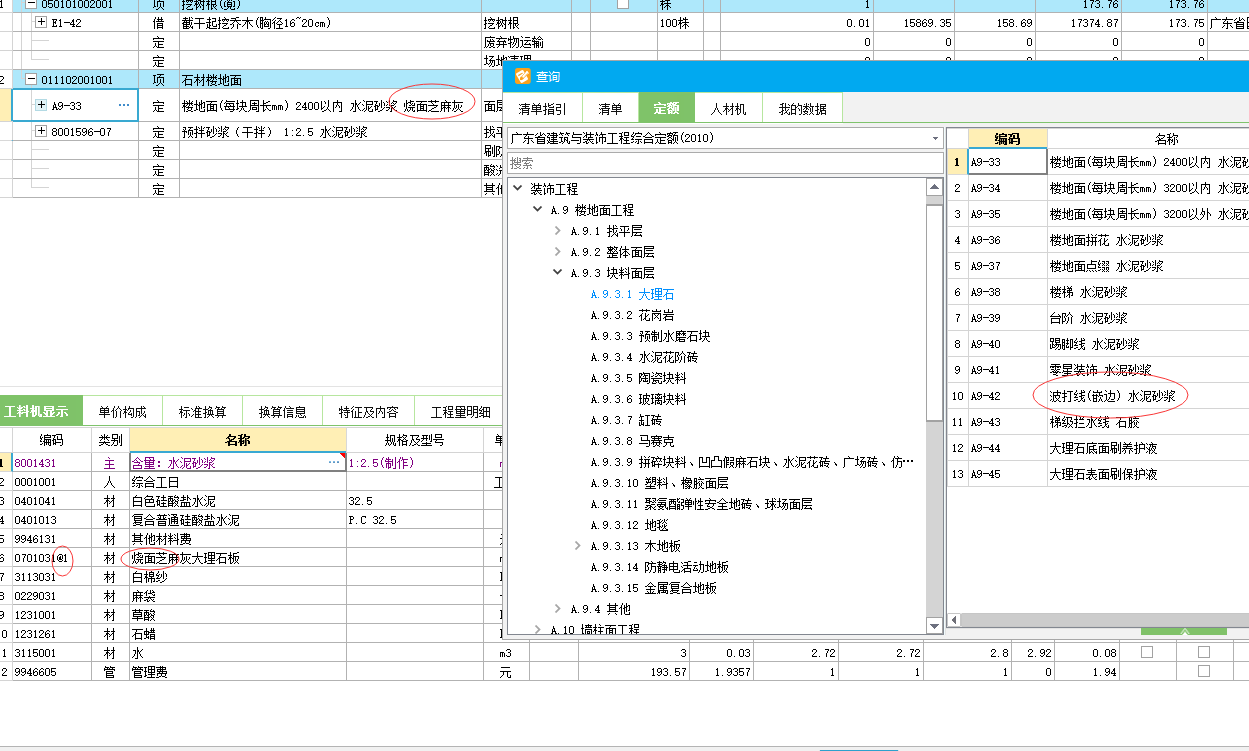
Task: Click the 查询 dialog's orange app icon
Action: pyautogui.click(x=522, y=76)
